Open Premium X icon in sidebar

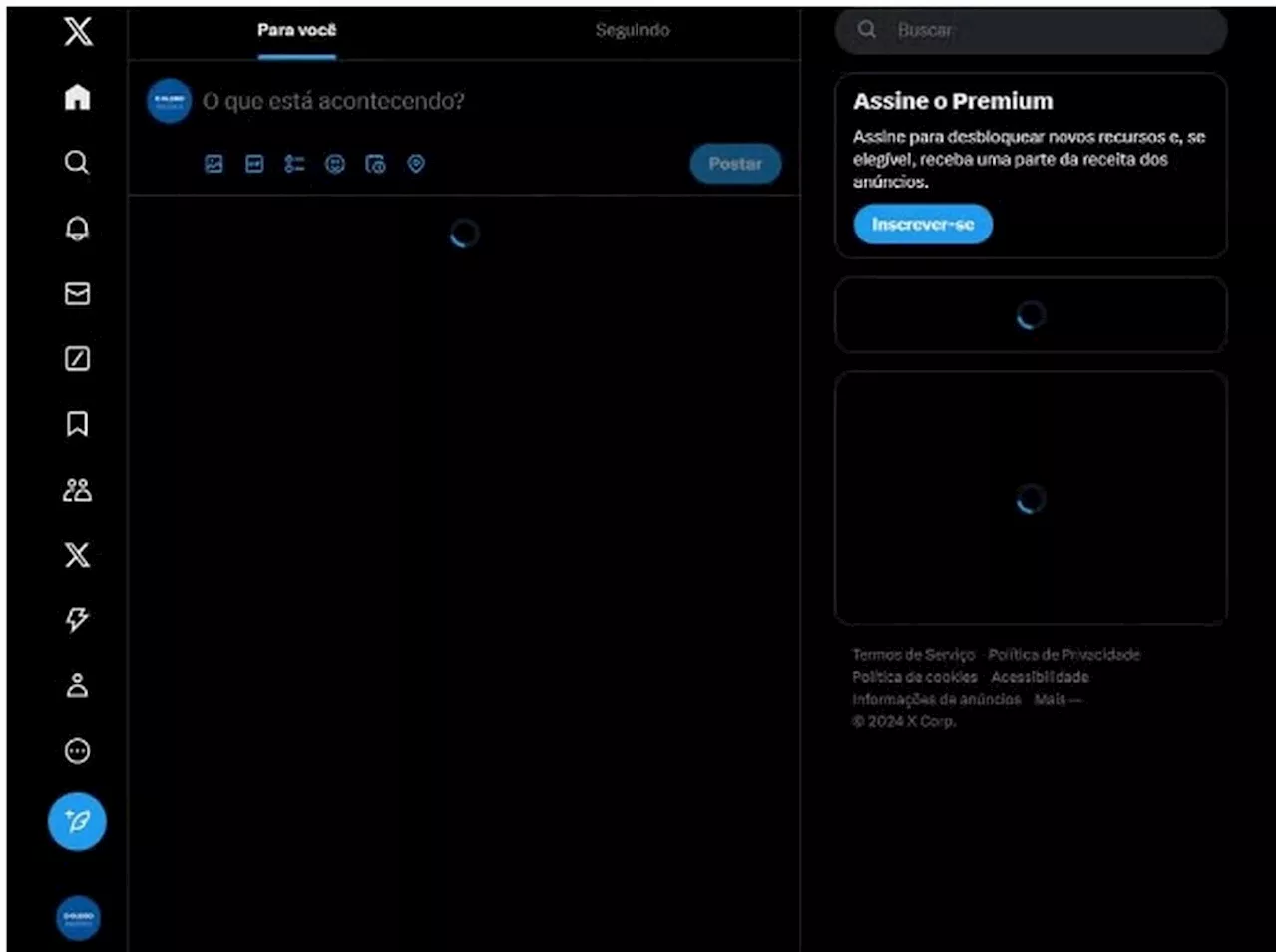click(x=77, y=555)
